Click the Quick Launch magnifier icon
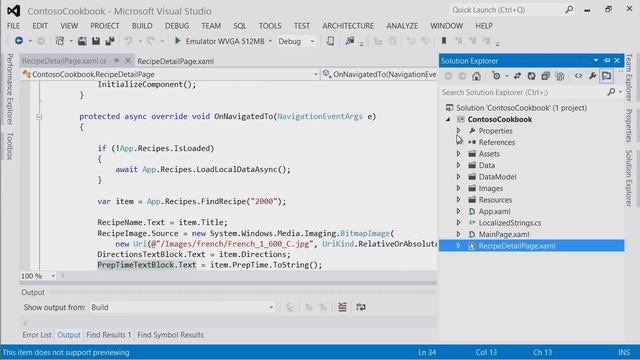This screenshot has height=360, width=640. (569, 9)
